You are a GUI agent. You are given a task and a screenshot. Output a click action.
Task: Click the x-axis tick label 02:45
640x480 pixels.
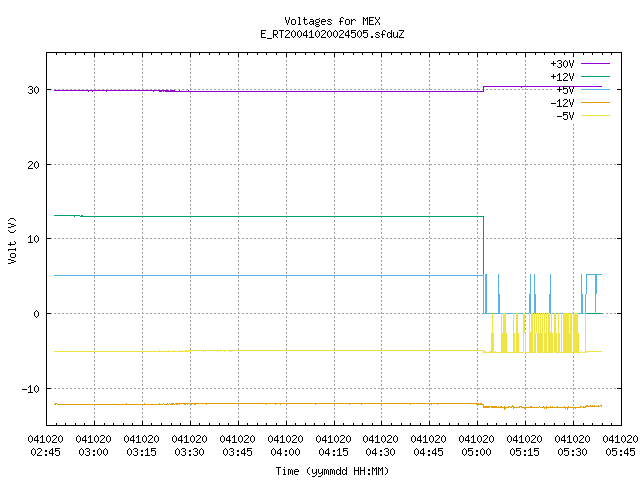[x=45, y=452]
